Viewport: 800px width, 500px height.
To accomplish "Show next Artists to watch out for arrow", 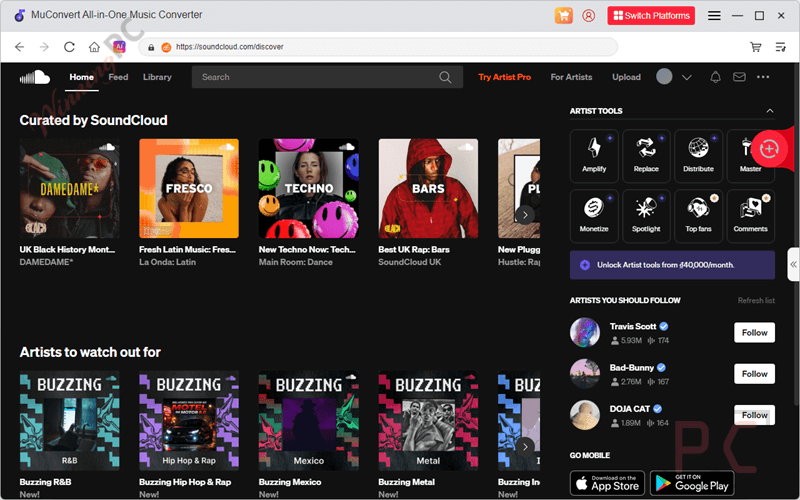I will 525,447.
